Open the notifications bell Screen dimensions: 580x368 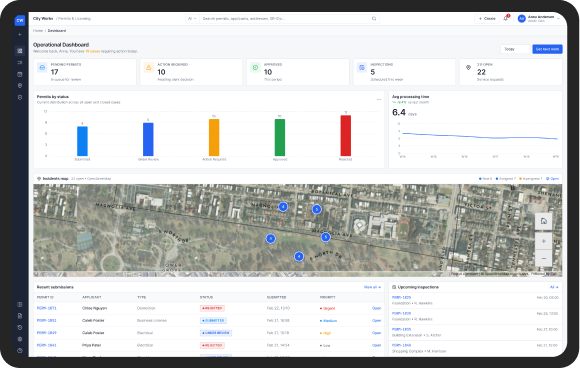tap(505, 18)
